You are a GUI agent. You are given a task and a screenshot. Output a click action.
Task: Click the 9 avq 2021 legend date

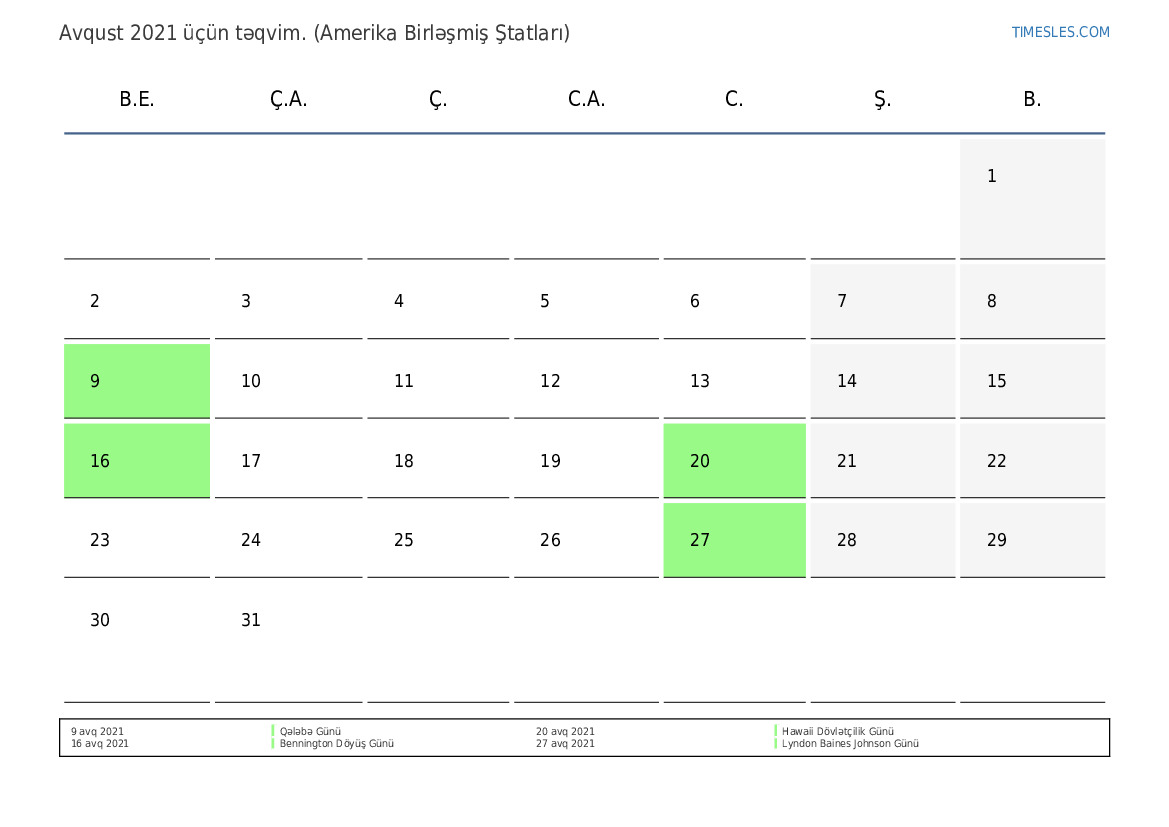pos(98,732)
